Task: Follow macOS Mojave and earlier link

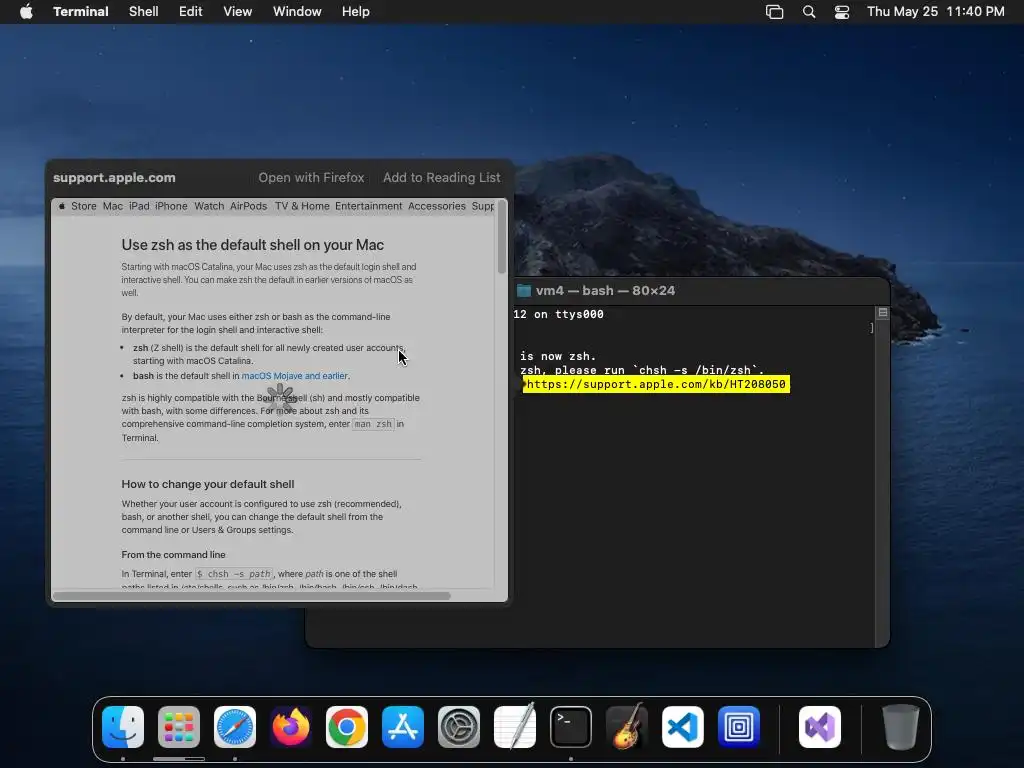Action: click(x=295, y=376)
